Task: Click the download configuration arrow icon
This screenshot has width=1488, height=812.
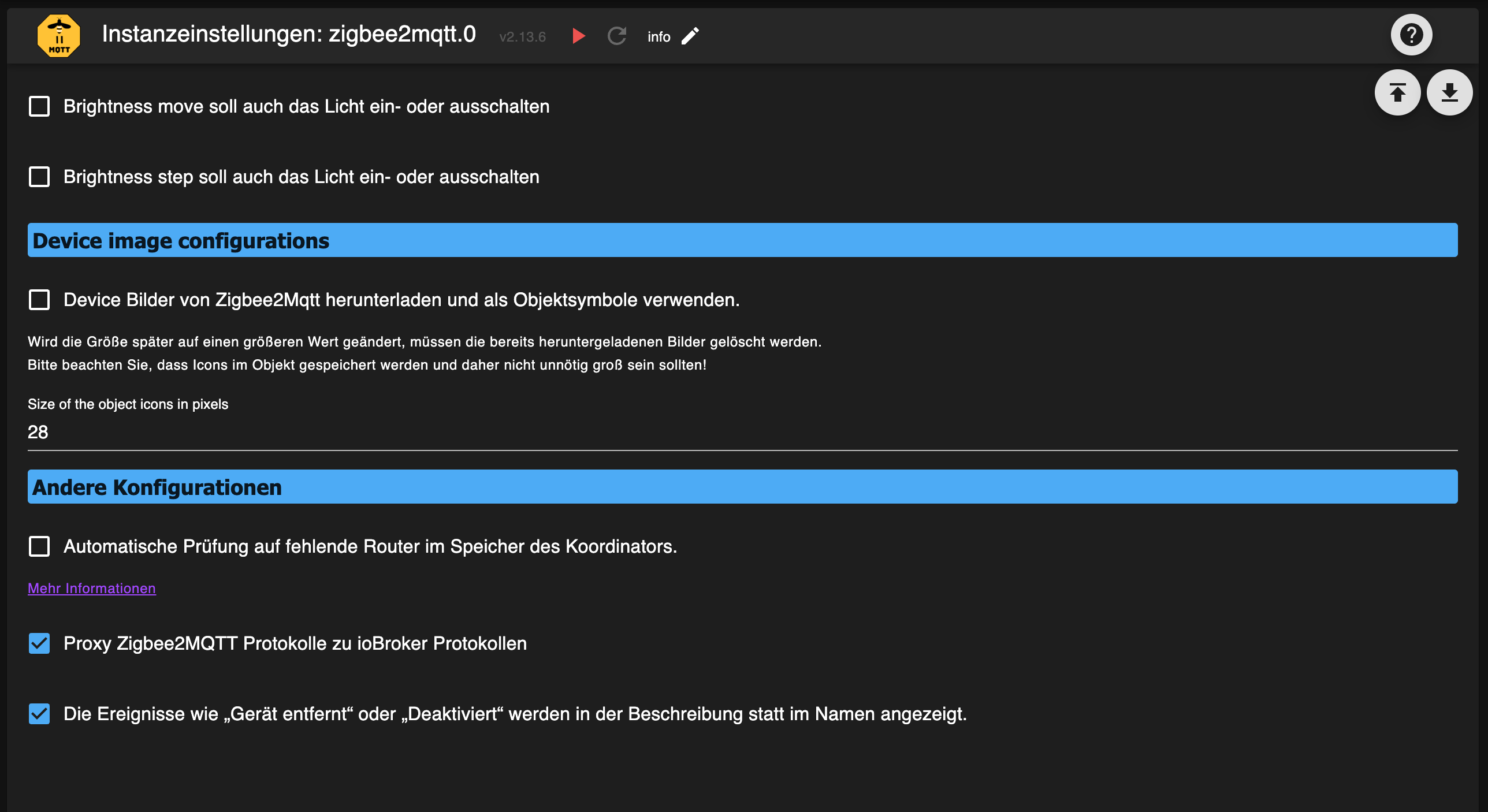Action: coord(1449,92)
